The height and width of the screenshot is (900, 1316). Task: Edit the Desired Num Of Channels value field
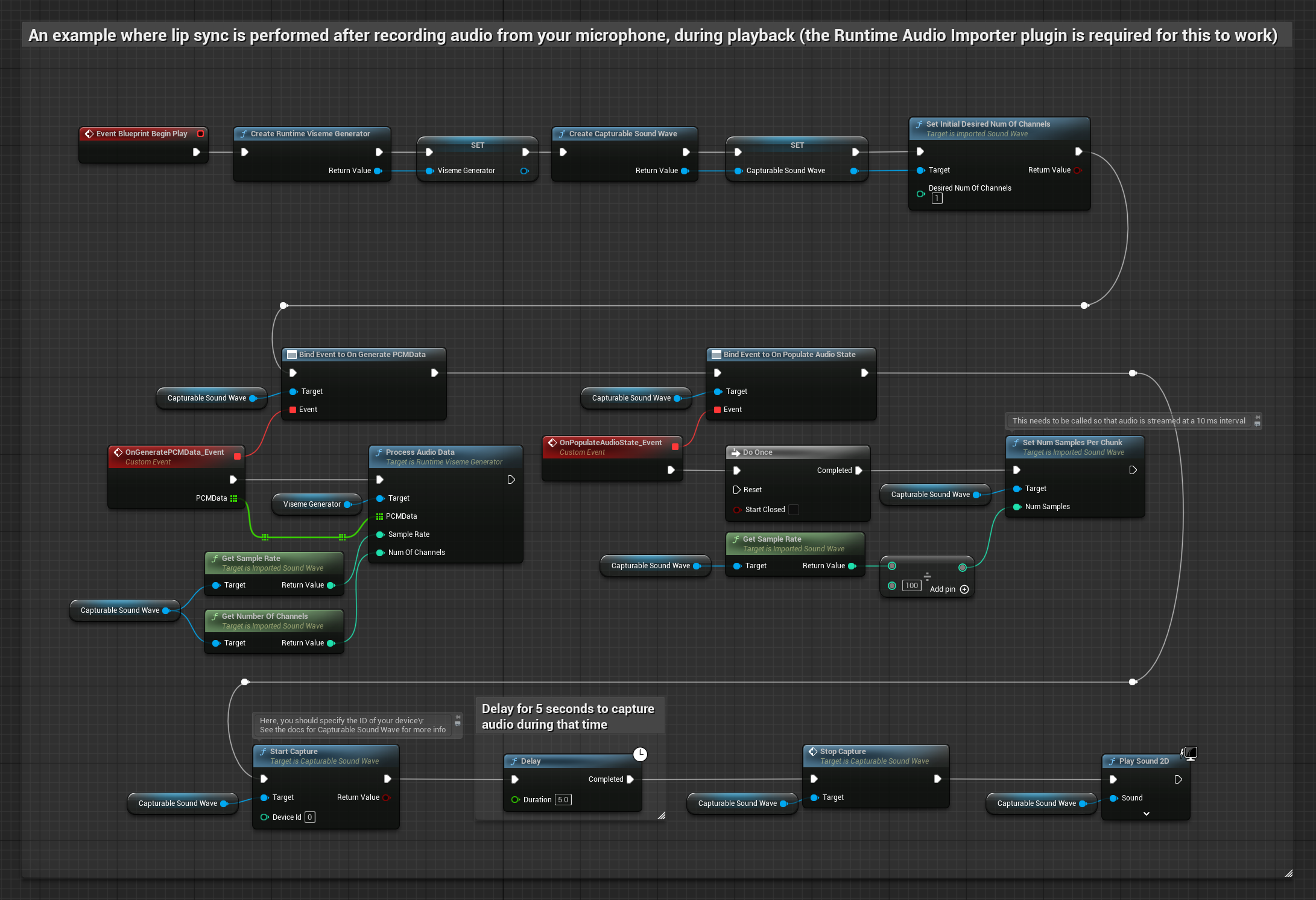tap(937, 198)
